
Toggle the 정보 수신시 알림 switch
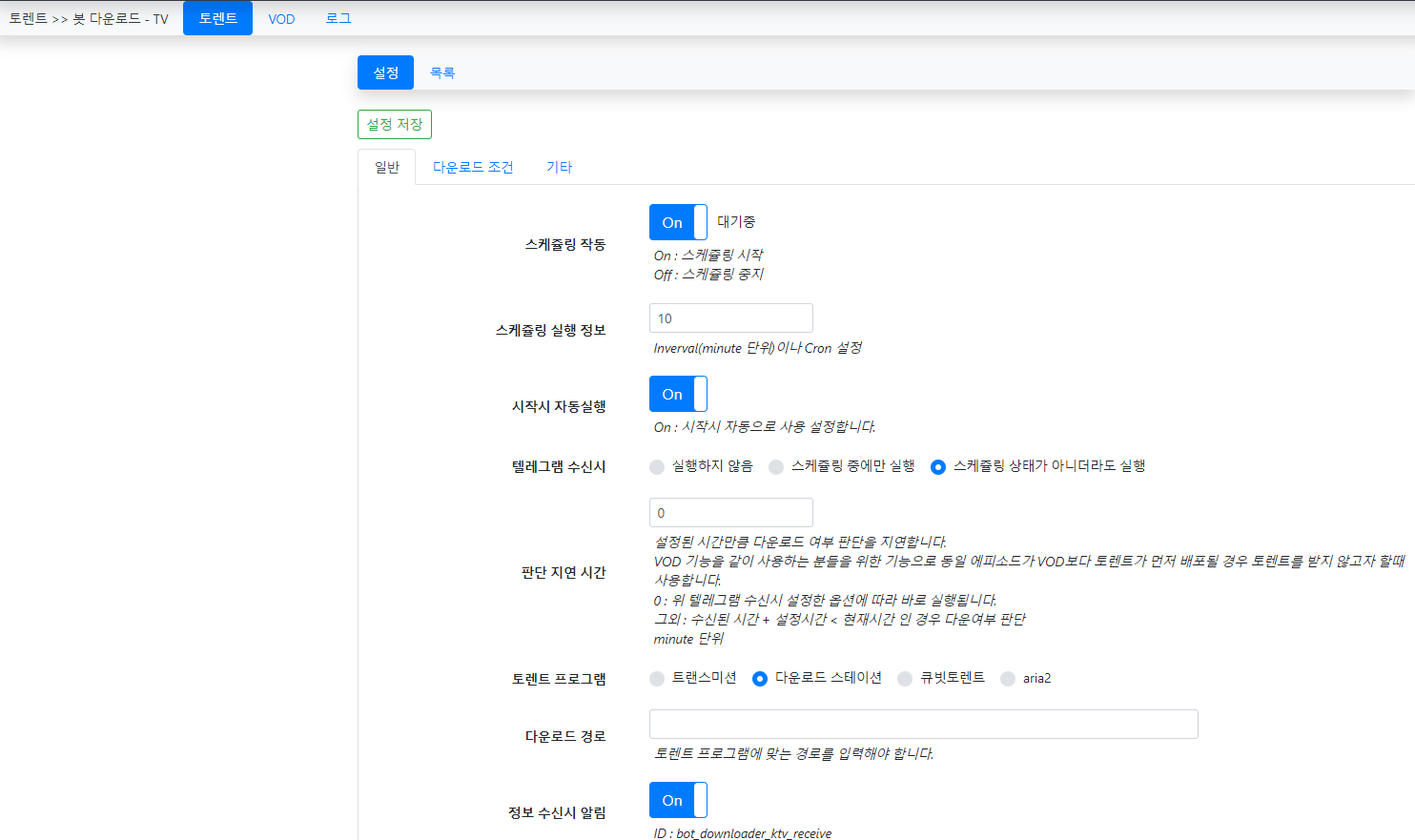point(678,800)
